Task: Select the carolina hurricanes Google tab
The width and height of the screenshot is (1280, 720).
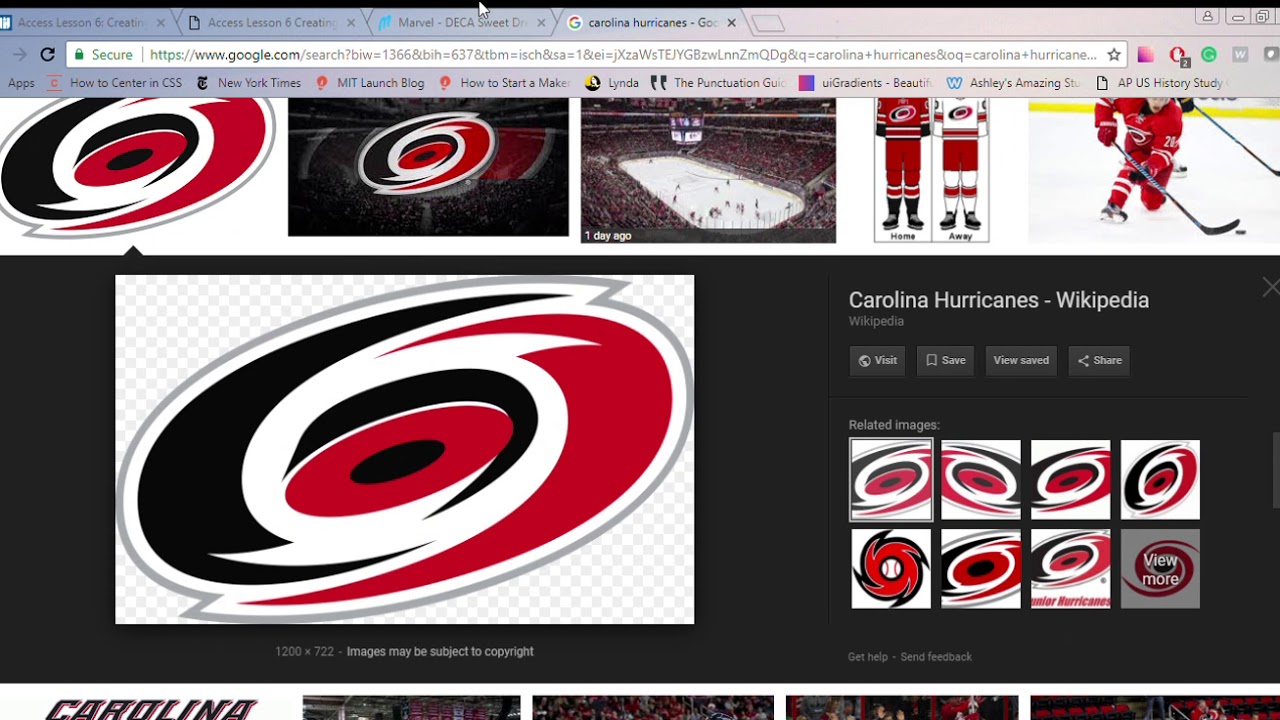Action: [650, 22]
